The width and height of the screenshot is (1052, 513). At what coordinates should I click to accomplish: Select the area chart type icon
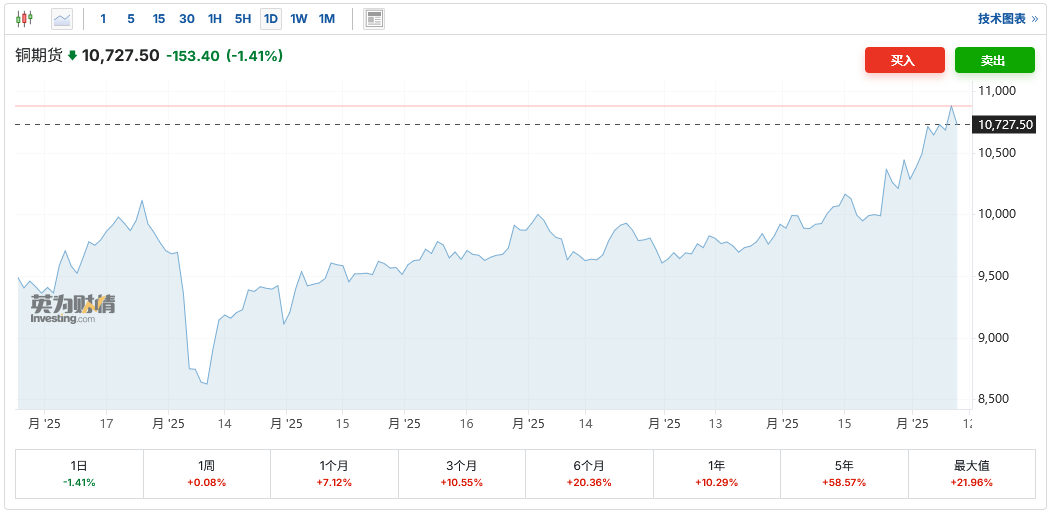[62, 19]
